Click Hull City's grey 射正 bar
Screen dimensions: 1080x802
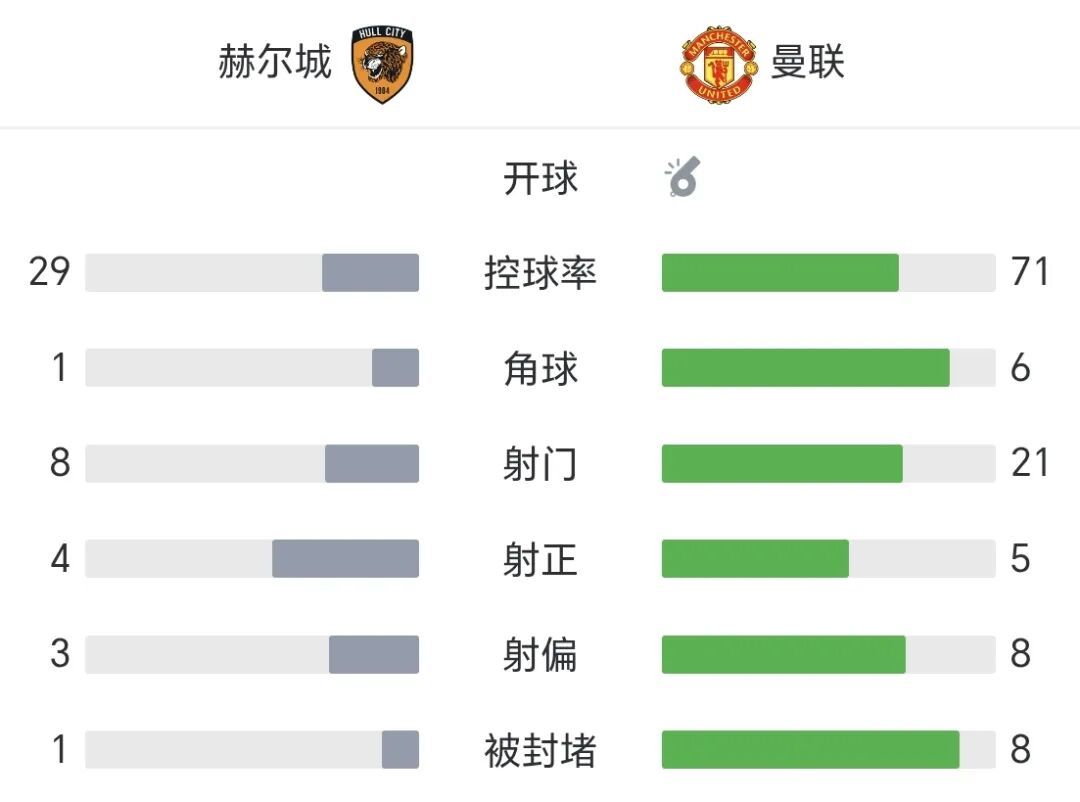pos(346,559)
